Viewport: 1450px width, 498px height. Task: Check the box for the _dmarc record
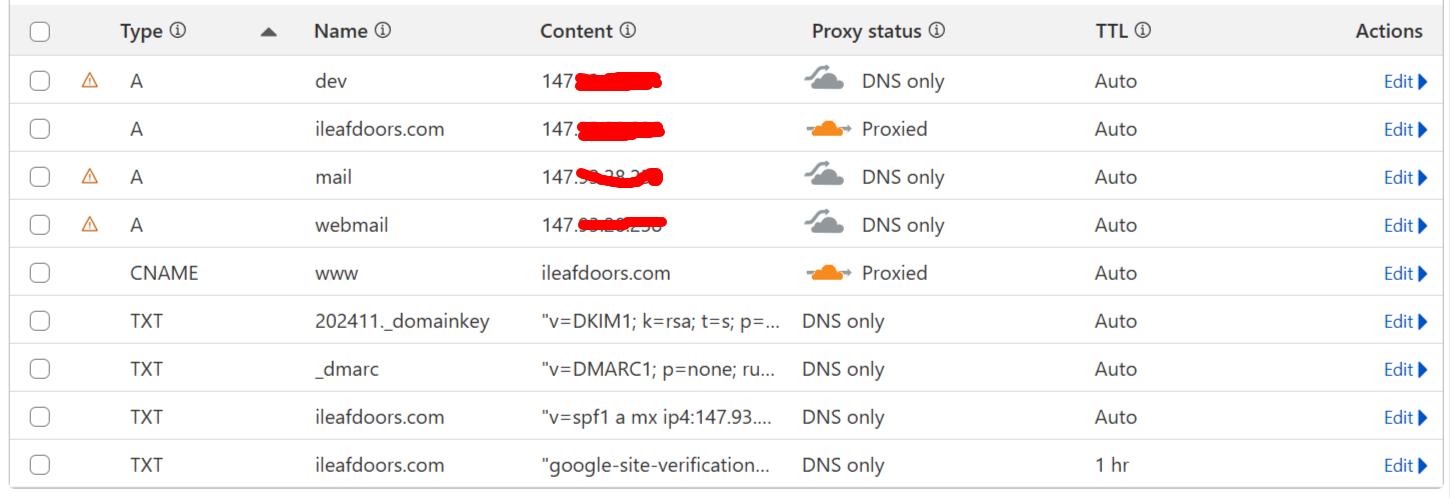pos(40,369)
